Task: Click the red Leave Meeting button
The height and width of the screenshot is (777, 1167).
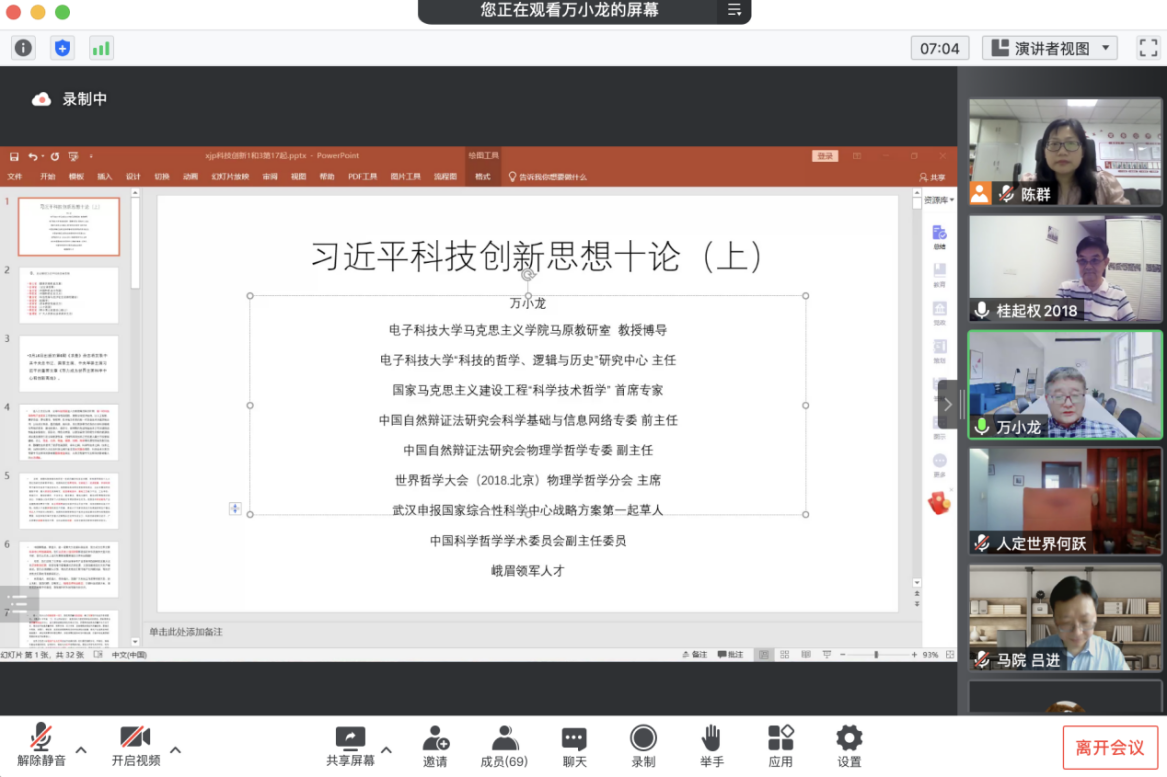Action: (1110, 747)
